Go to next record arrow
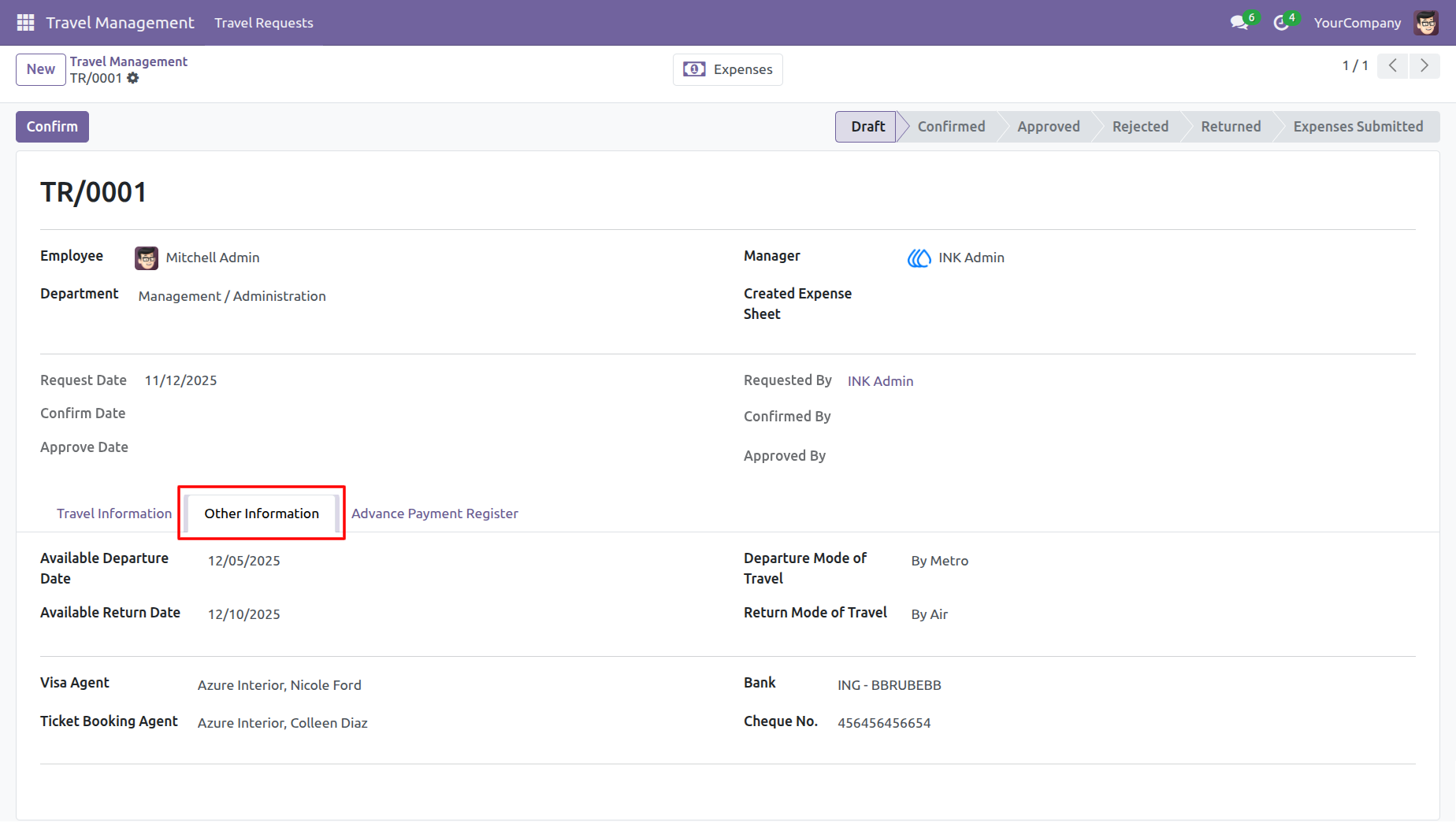 click(1424, 66)
